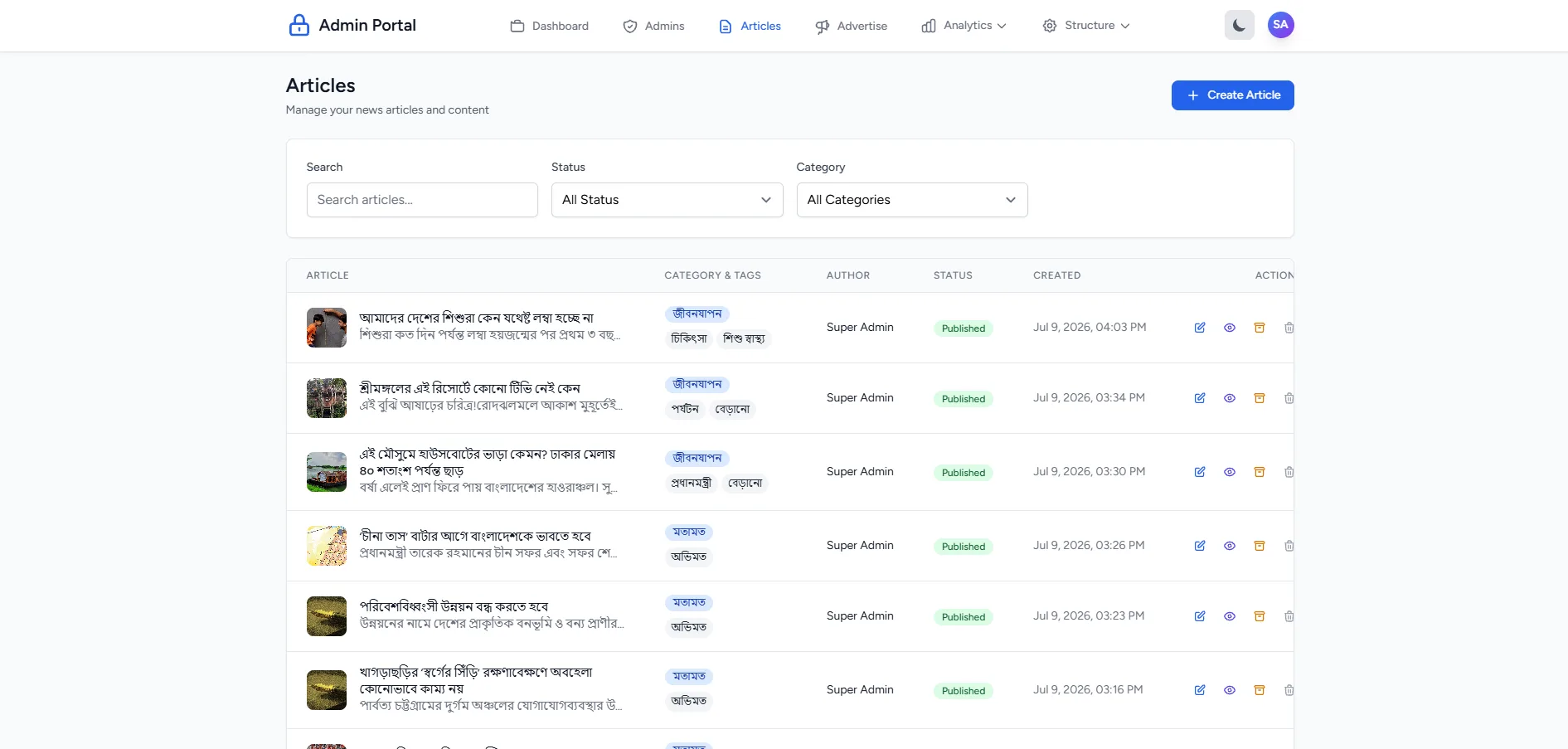Screen dimensions: 1568x749
Task: Delete the article created at 04:03 PM
Action: point(1289,328)
